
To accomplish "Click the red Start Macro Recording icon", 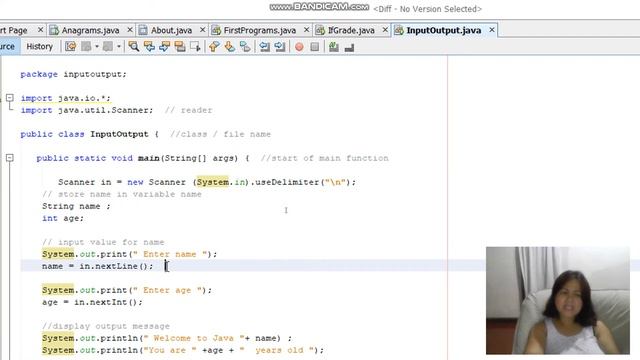I will click(299, 47).
